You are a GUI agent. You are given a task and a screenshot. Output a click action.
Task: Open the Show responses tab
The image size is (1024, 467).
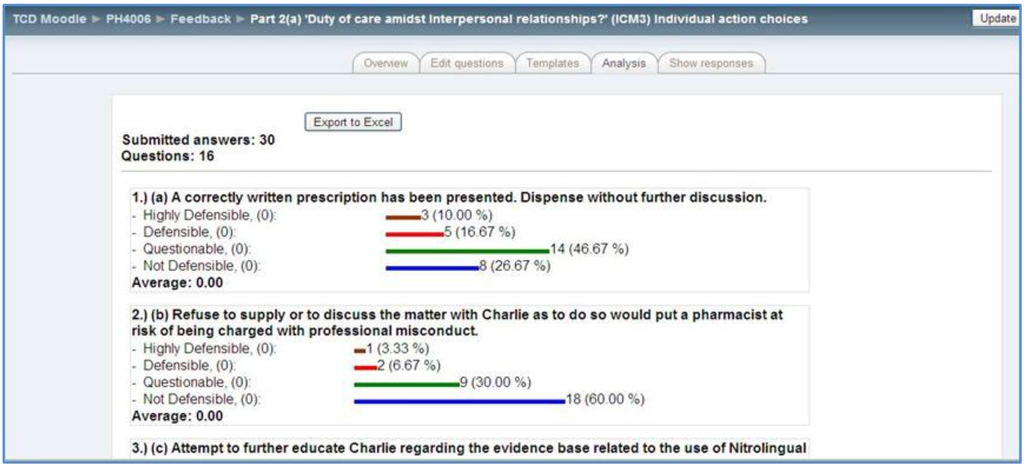point(710,63)
